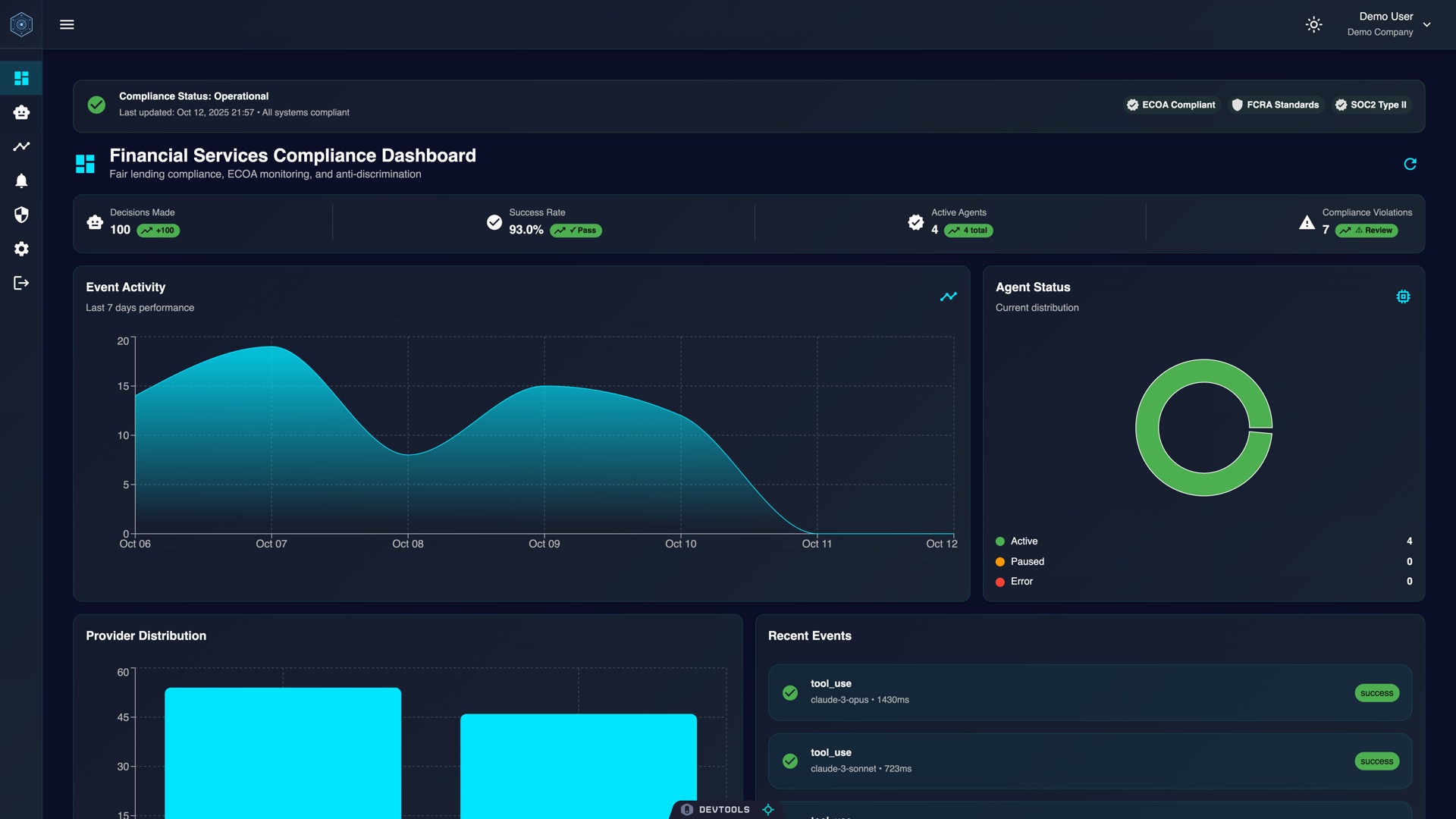Click the trending chart icon on Event Activity
1456x819 pixels.
point(949,297)
